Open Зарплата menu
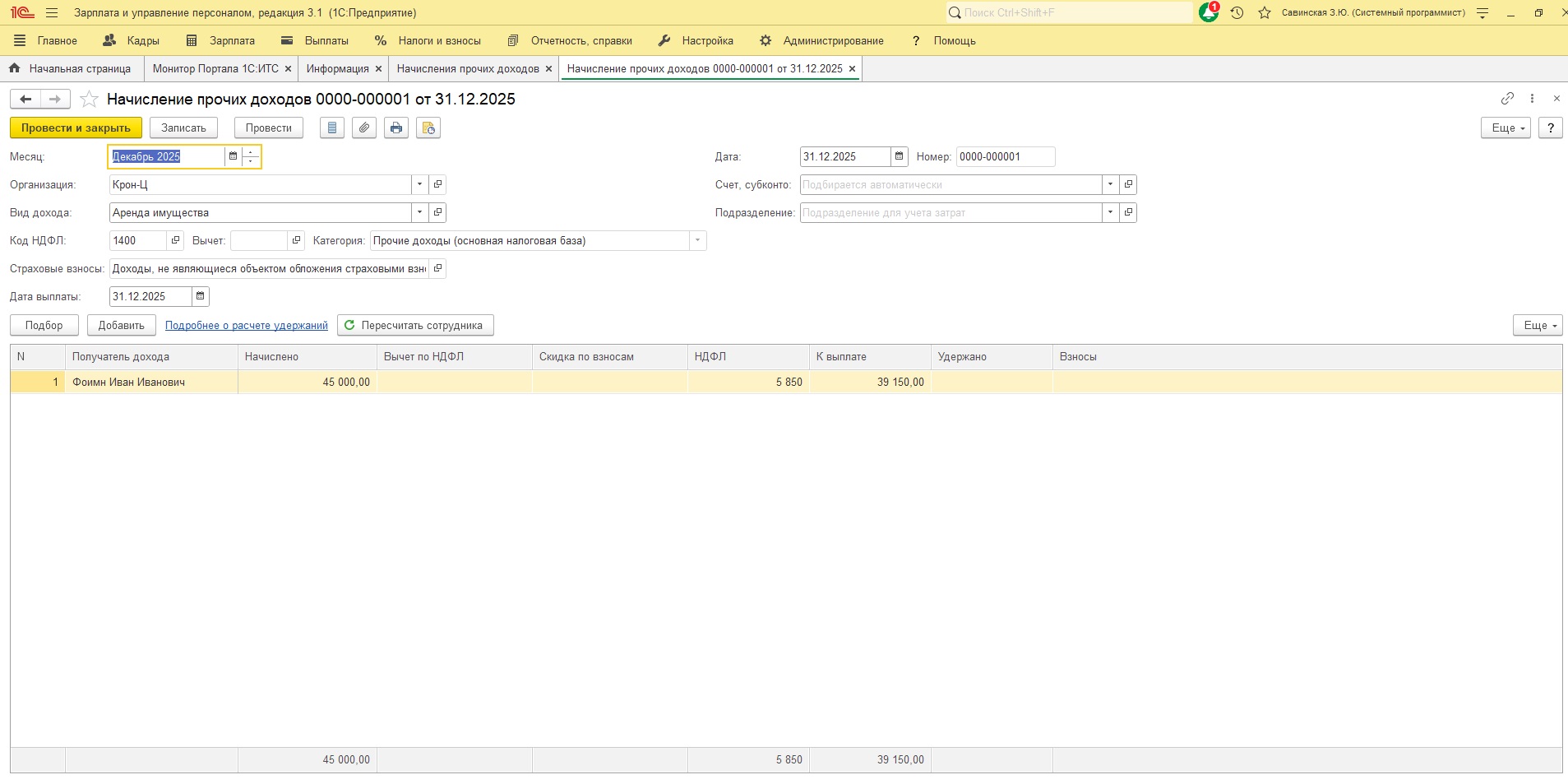Screen dimensions: 1568x784 [x=221, y=40]
